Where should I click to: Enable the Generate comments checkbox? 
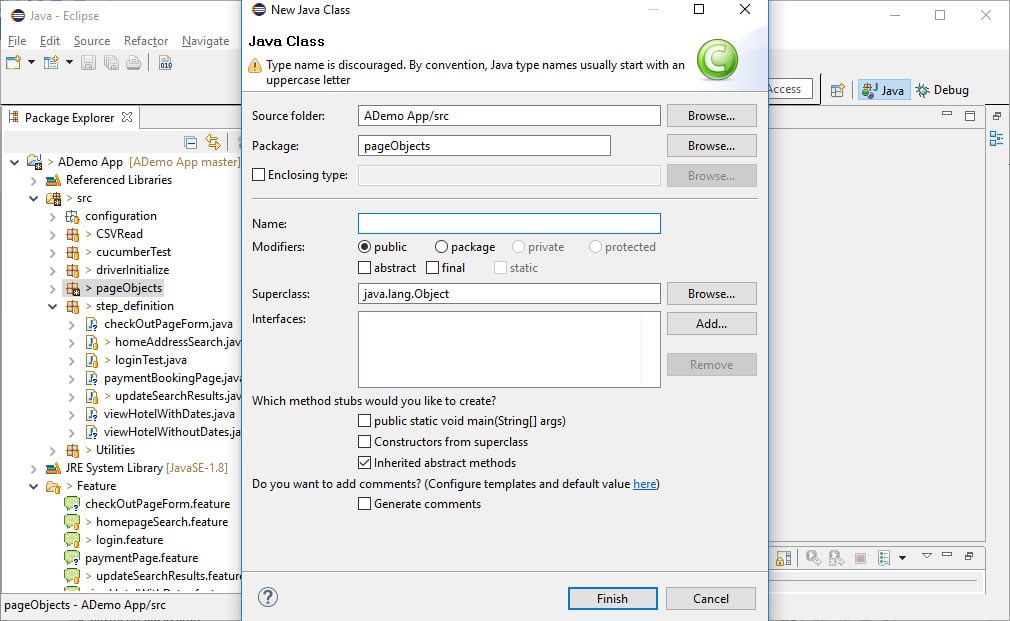click(365, 504)
